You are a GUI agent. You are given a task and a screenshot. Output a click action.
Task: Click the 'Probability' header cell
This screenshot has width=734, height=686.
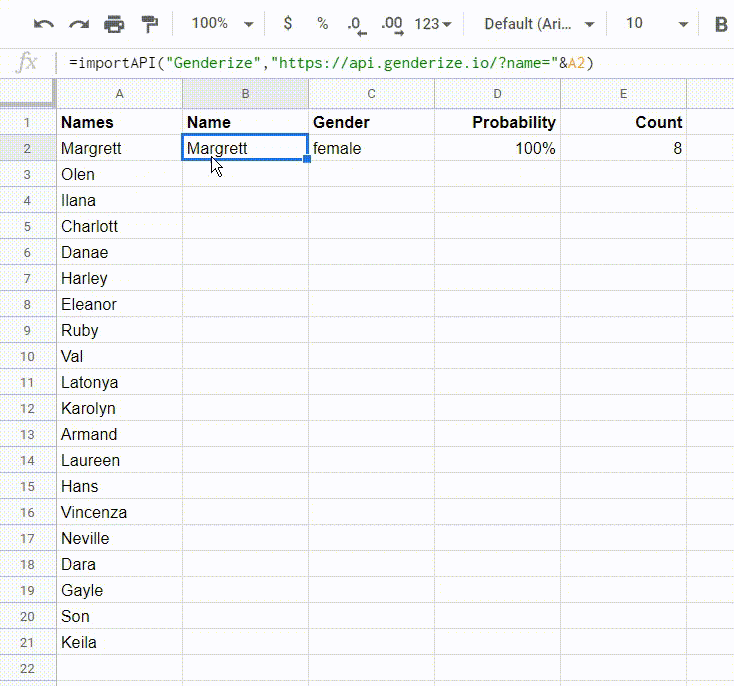pyautogui.click(x=497, y=122)
